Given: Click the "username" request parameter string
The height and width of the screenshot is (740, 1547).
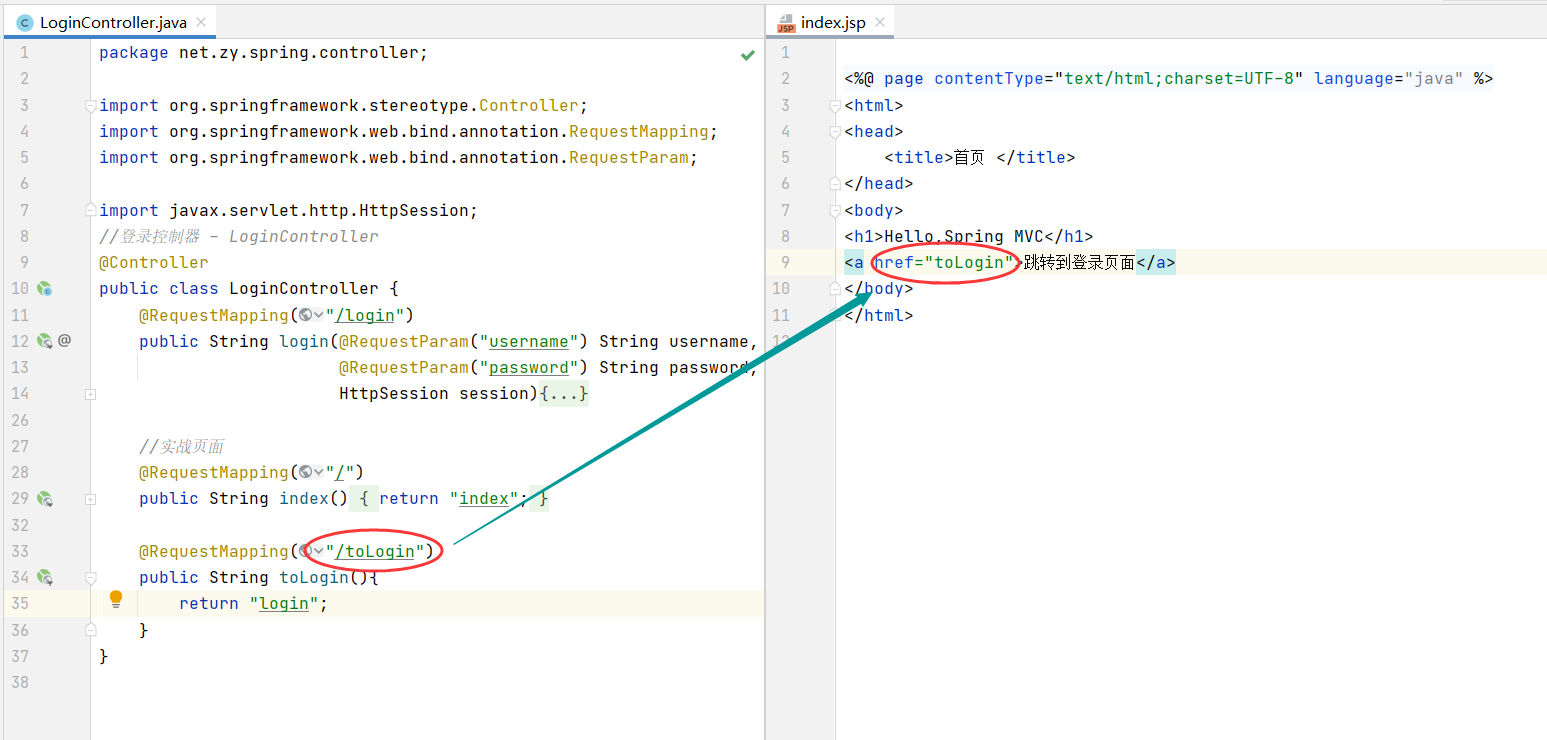Looking at the screenshot, I should pos(529,341).
